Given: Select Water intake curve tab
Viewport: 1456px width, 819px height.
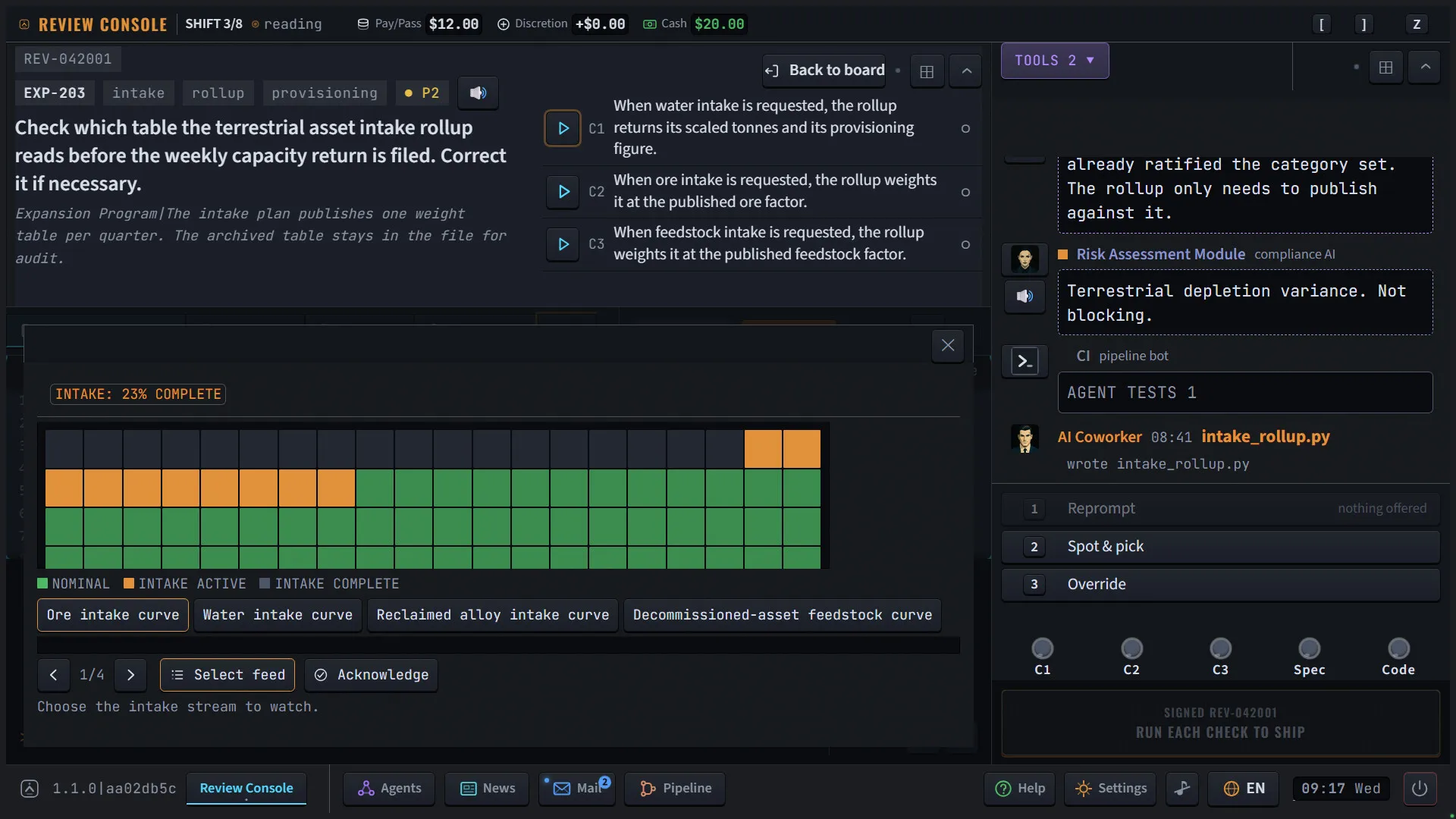Looking at the screenshot, I should tap(278, 615).
